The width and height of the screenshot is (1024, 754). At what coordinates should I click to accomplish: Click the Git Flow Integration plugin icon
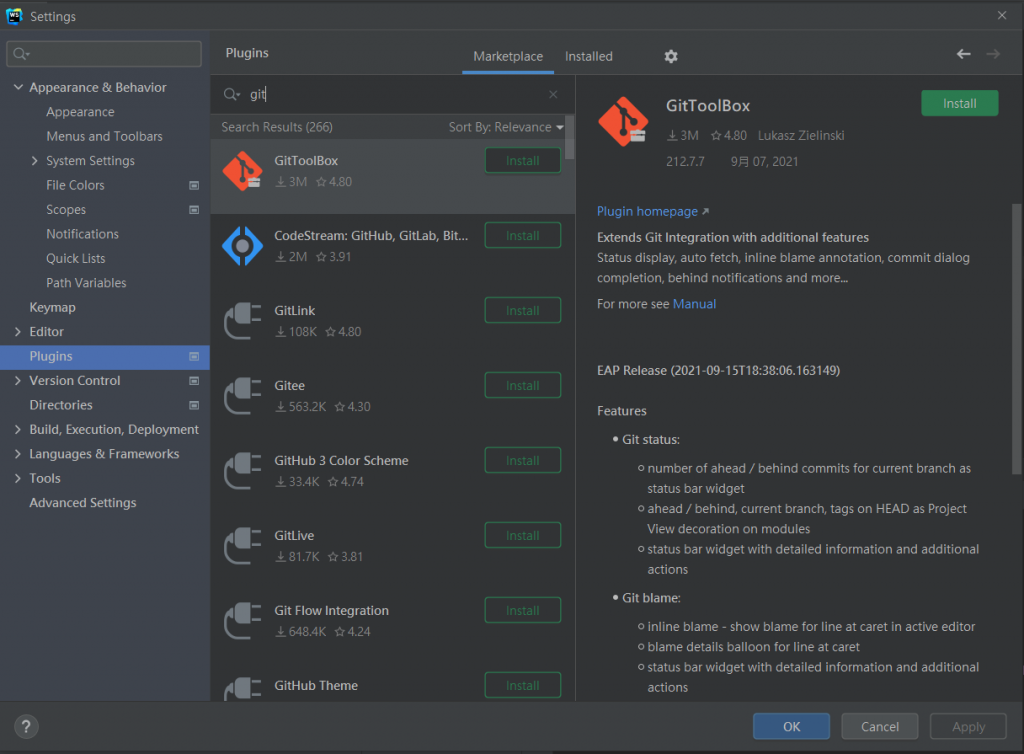(242, 621)
